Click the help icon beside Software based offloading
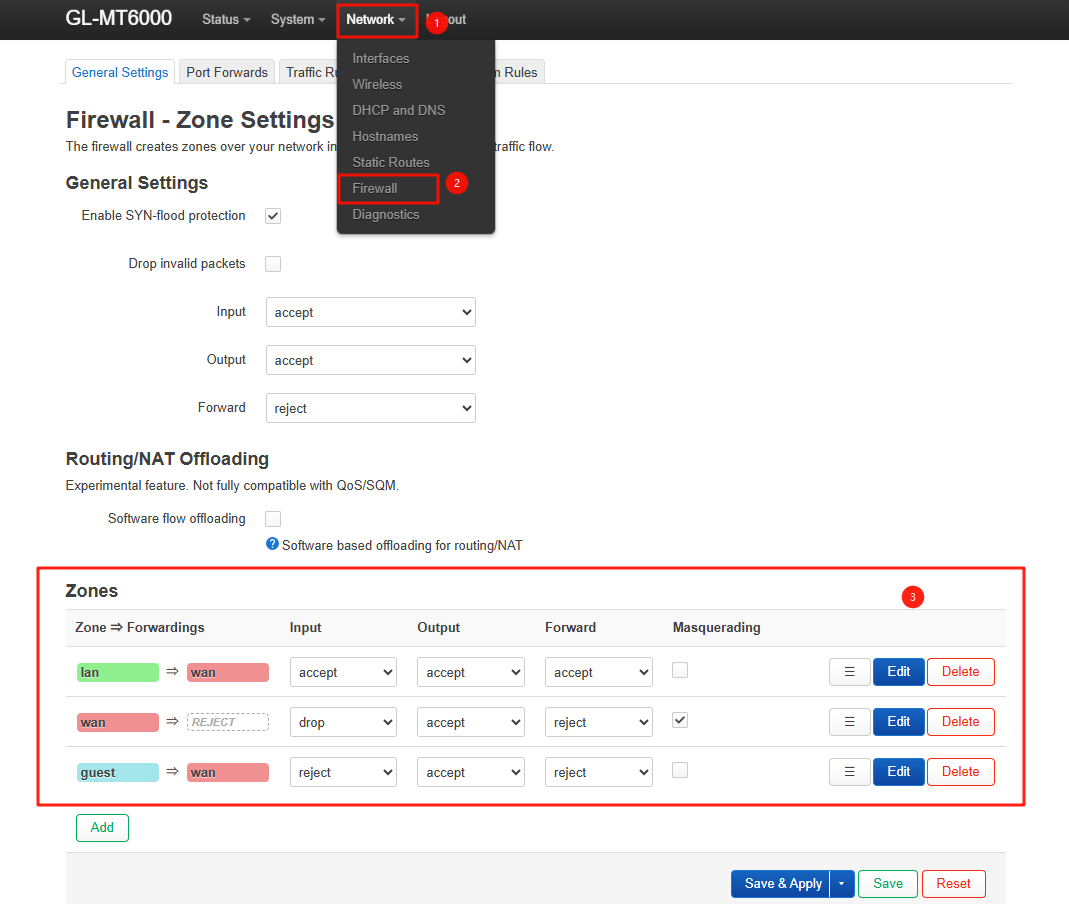This screenshot has height=904, width=1069. 272,545
